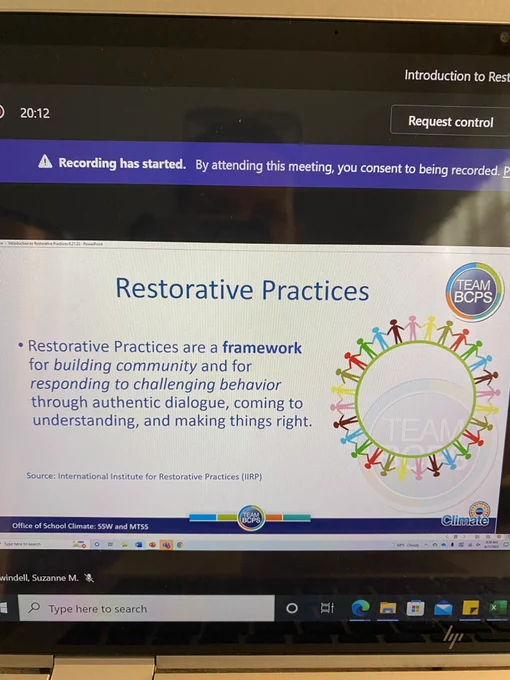Image resolution: width=510 pixels, height=680 pixels.
Task: Click the Windows Start button
Action: (4, 608)
